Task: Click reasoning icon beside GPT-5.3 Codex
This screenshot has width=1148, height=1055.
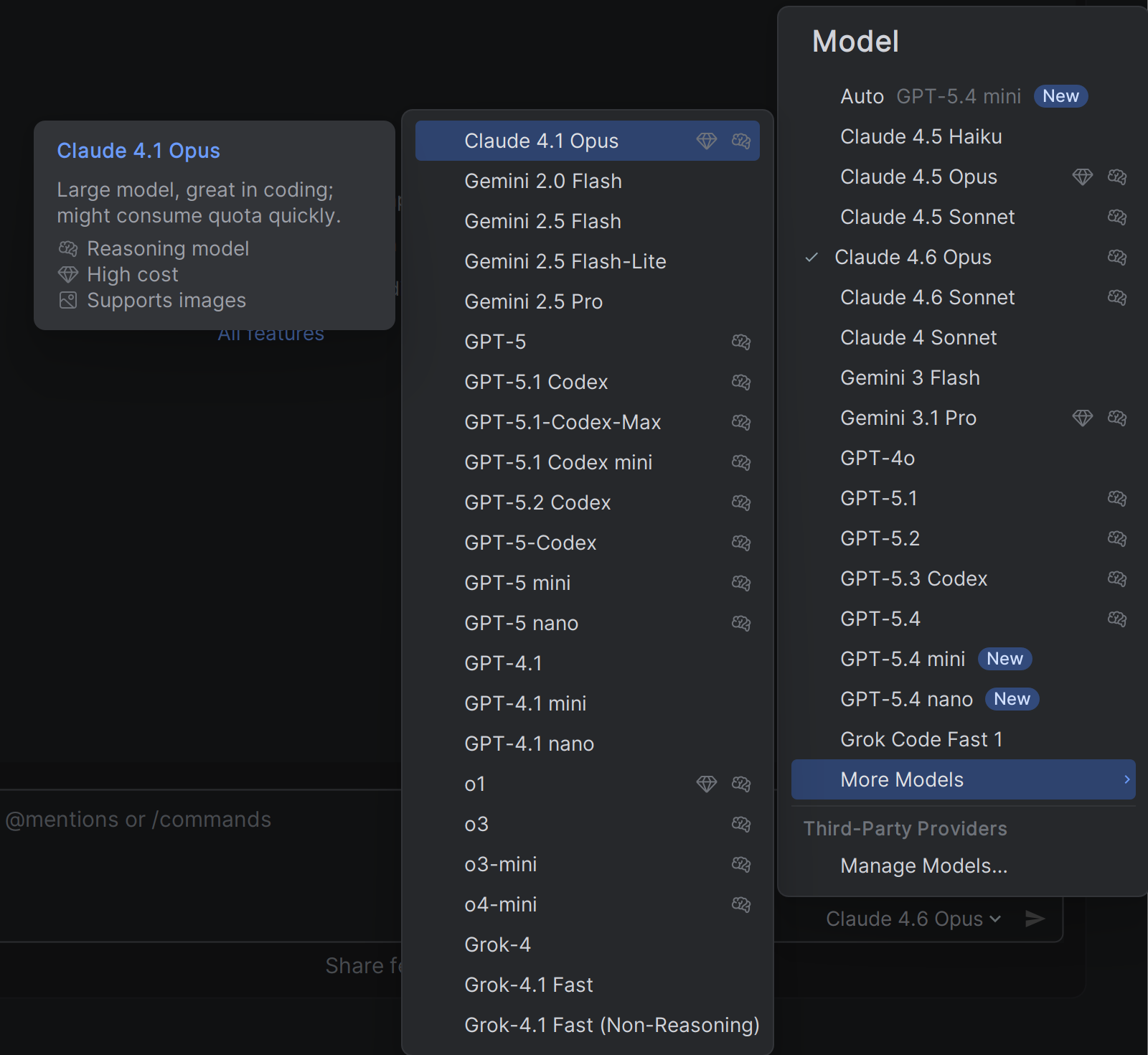Action: coord(1117,578)
